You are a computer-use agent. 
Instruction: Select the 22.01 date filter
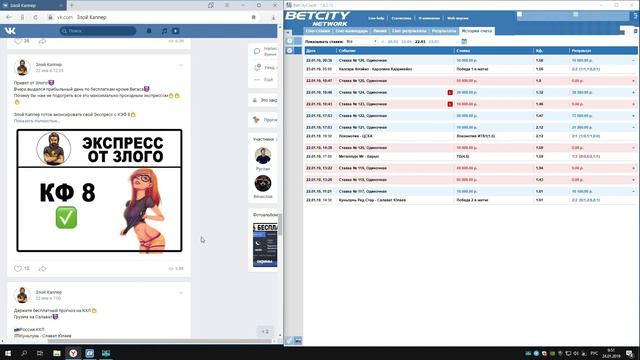pyautogui.click(x=420, y=42)
